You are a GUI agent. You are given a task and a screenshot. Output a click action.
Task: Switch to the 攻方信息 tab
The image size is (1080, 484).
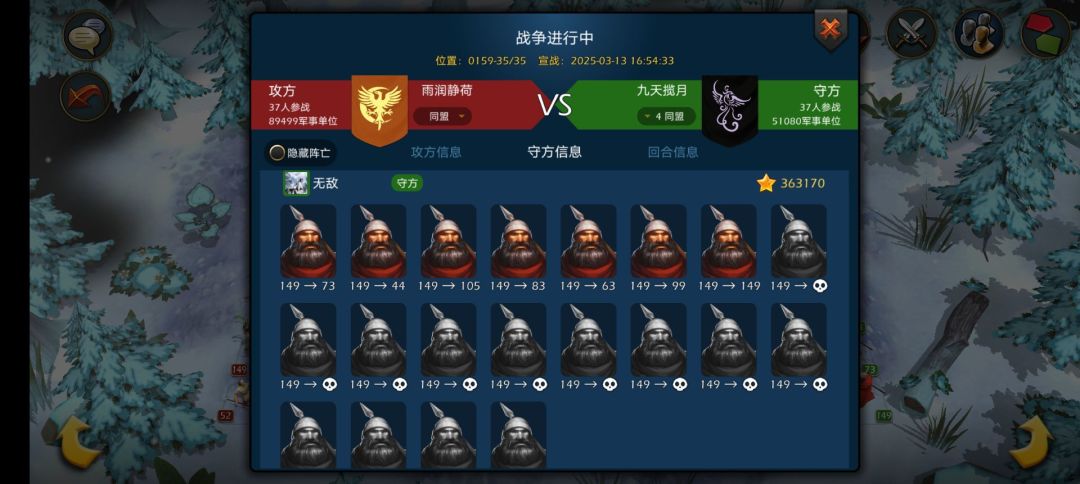[436, 152]
